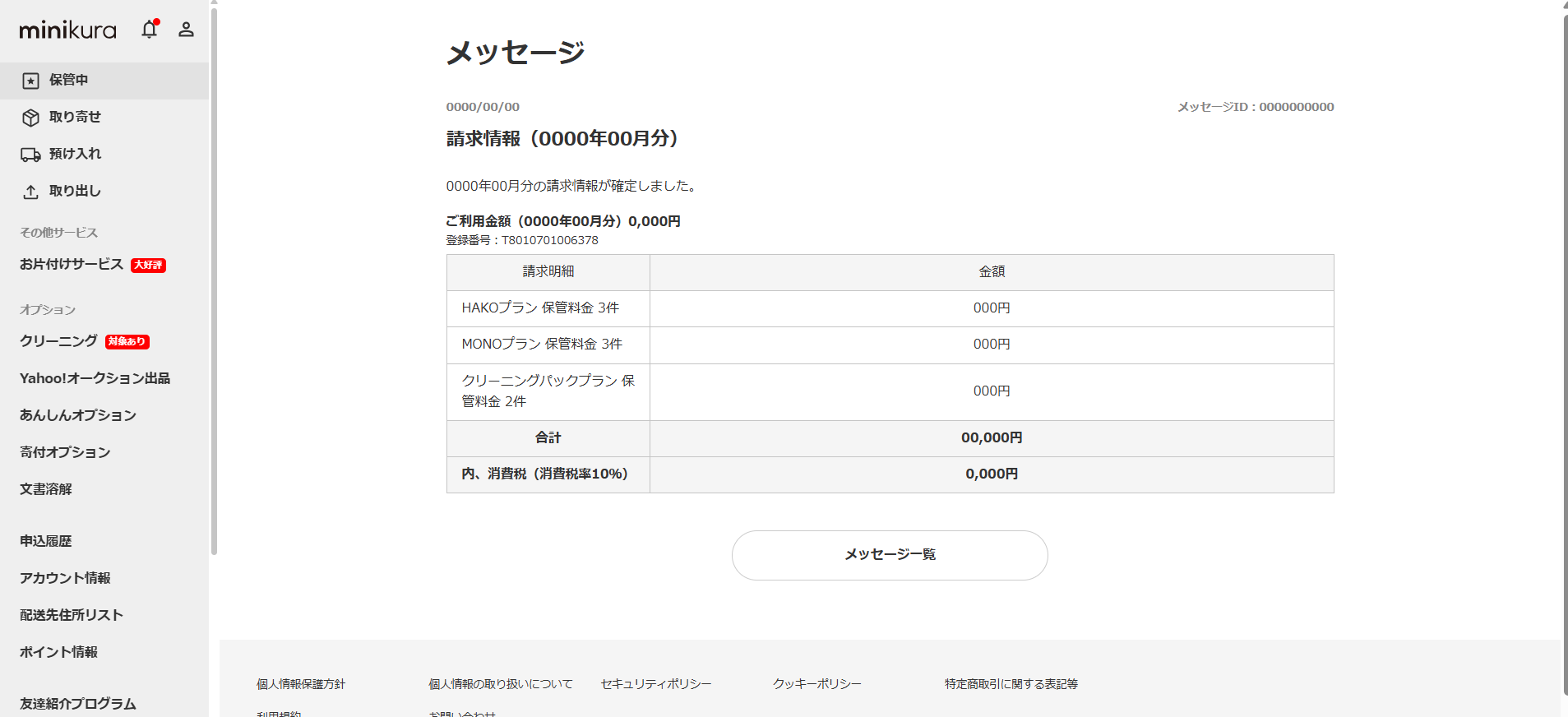This screenshot has height=717, width=1568.
Task: Open the user account icon
Action: pyautogui.click(x=186, y=30)
